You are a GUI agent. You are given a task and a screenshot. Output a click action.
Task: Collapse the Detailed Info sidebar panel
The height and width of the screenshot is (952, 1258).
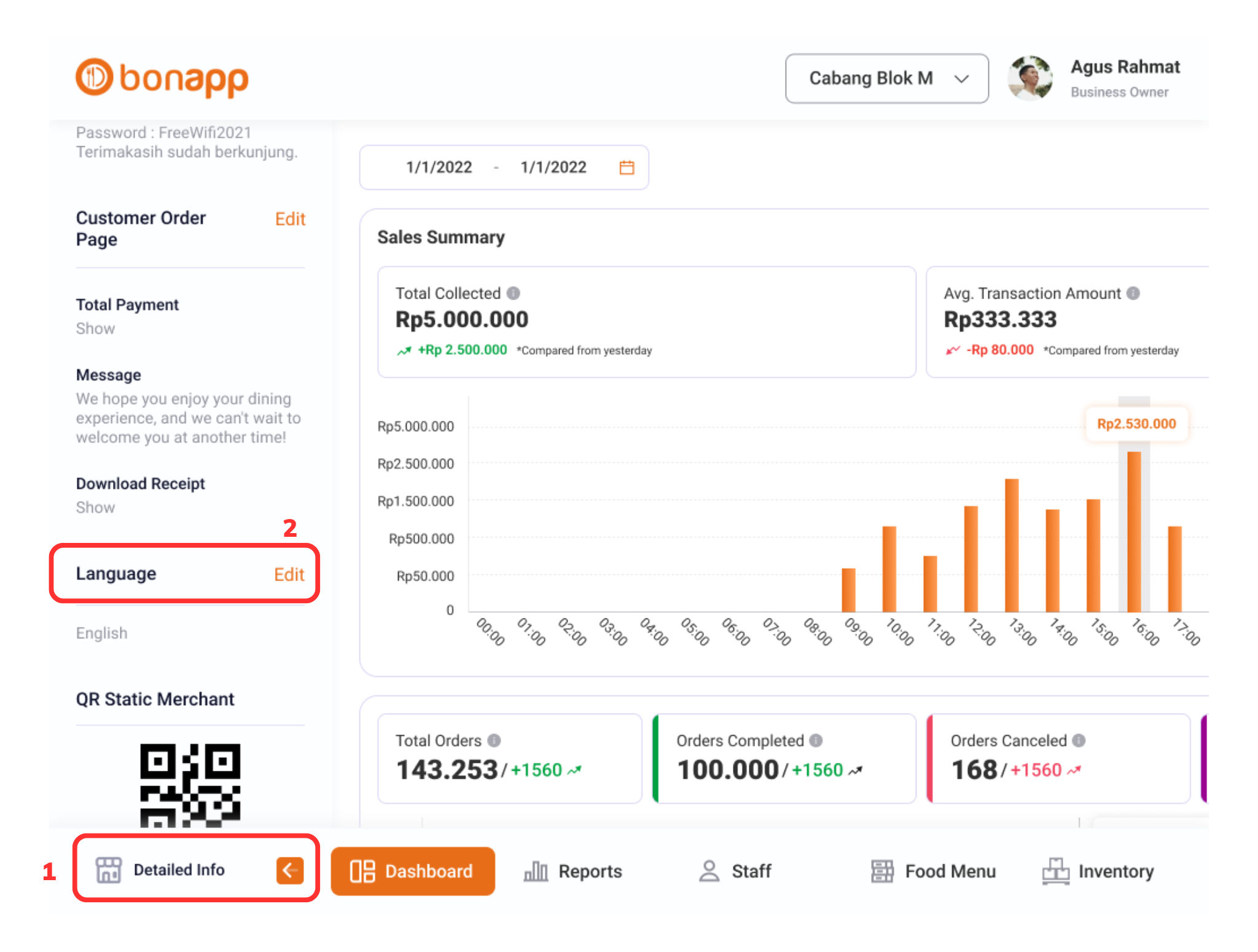289,870
